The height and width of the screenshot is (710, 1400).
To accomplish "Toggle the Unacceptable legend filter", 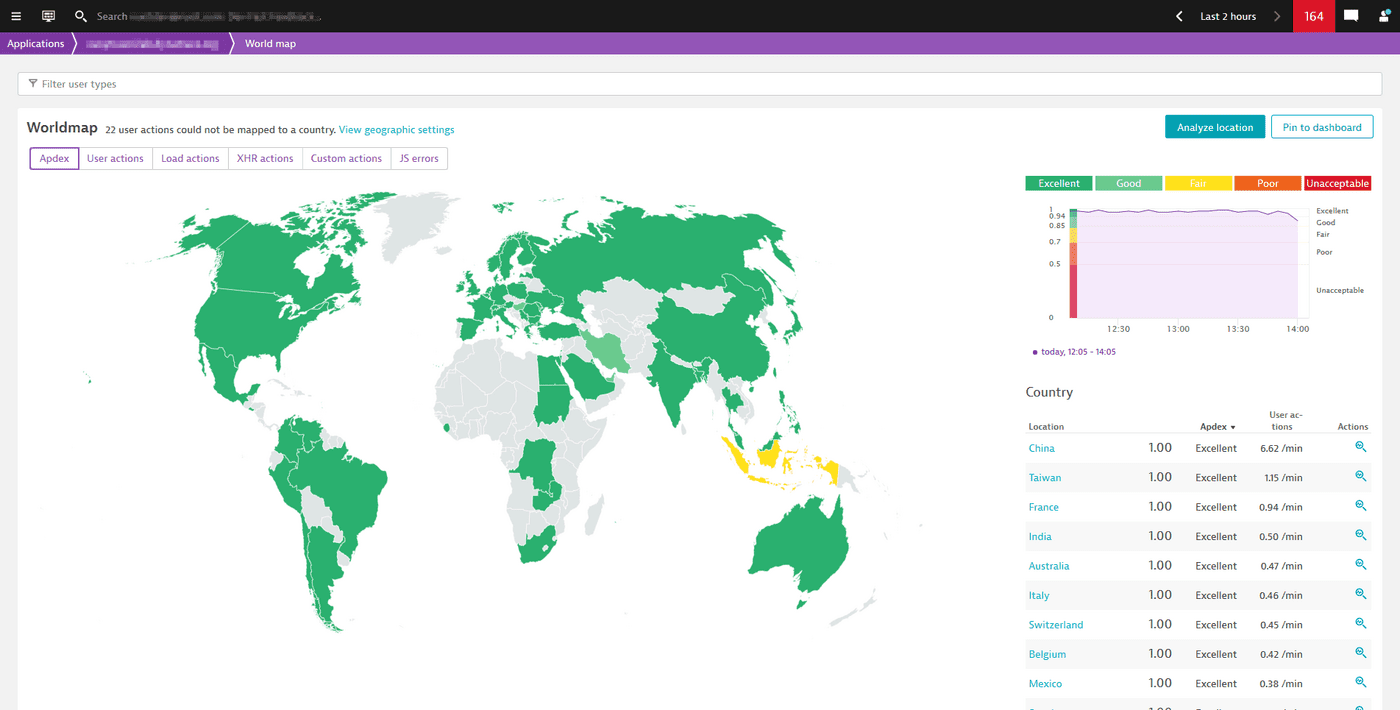I will (1337, 183).
